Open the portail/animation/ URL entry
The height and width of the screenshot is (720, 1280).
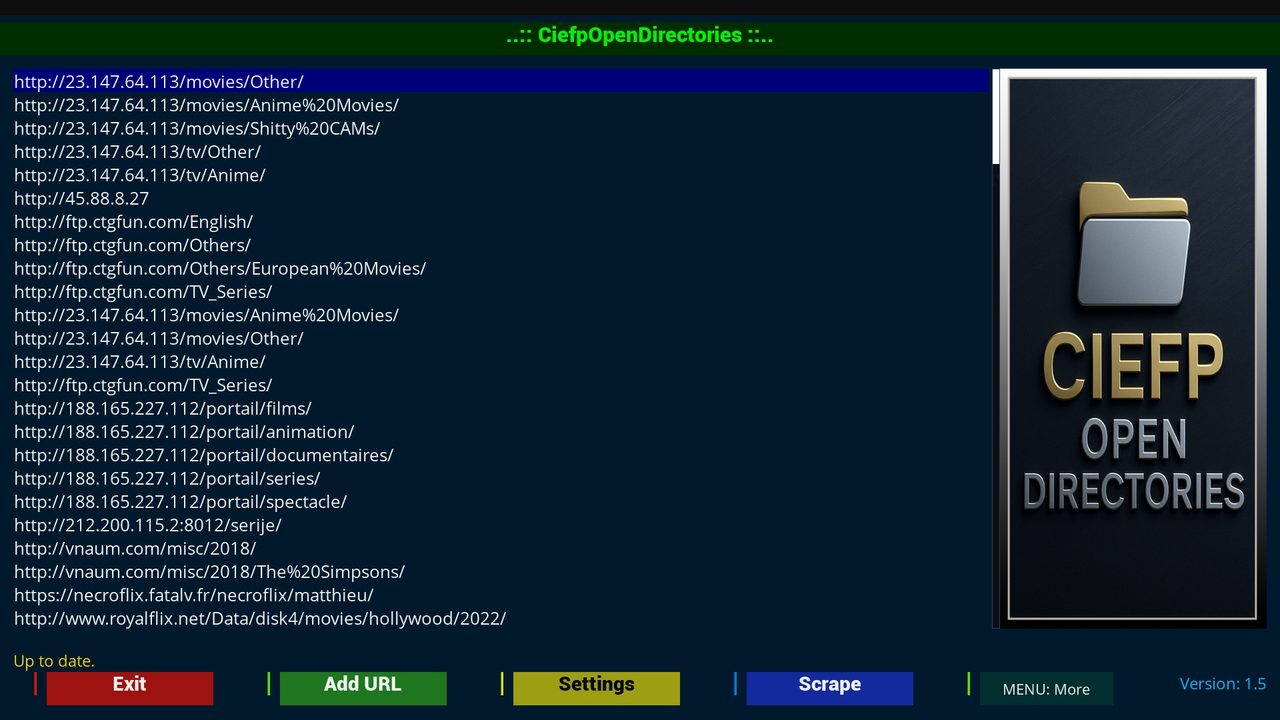point(501,431)
